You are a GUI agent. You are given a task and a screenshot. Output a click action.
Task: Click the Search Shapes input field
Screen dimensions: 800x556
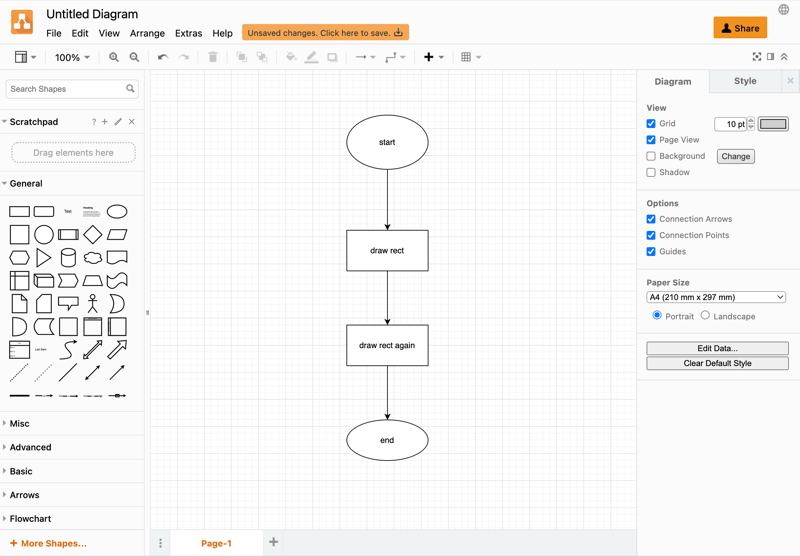[x=72, y=89]
